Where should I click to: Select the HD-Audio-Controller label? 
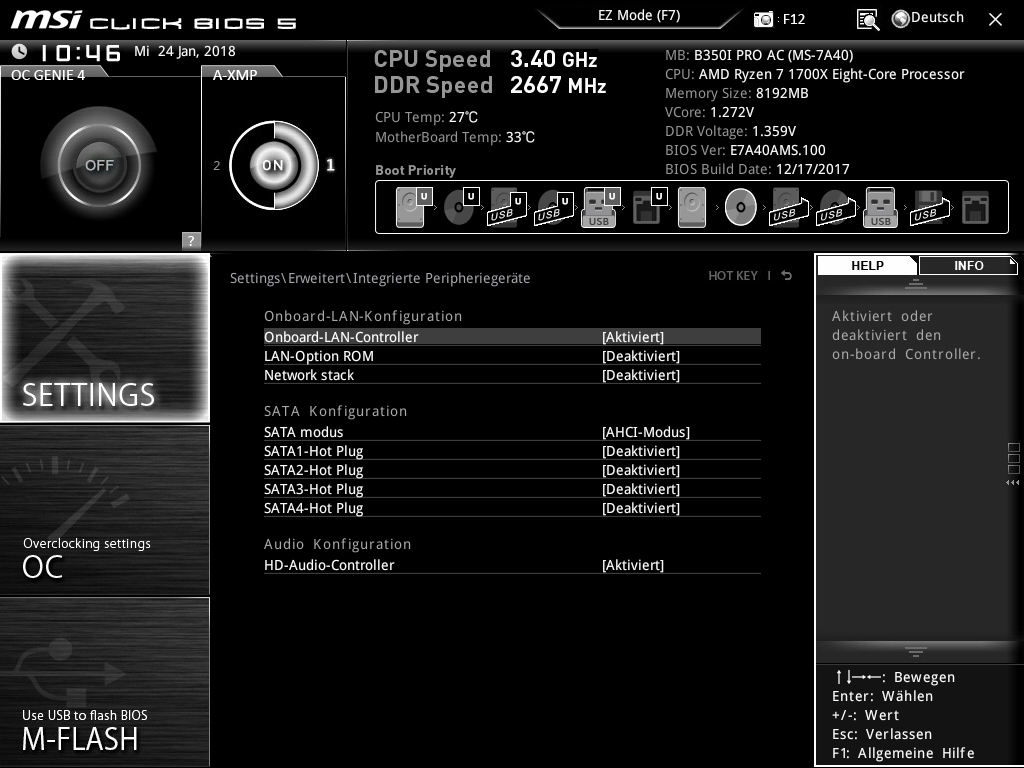tap(329, 565)
